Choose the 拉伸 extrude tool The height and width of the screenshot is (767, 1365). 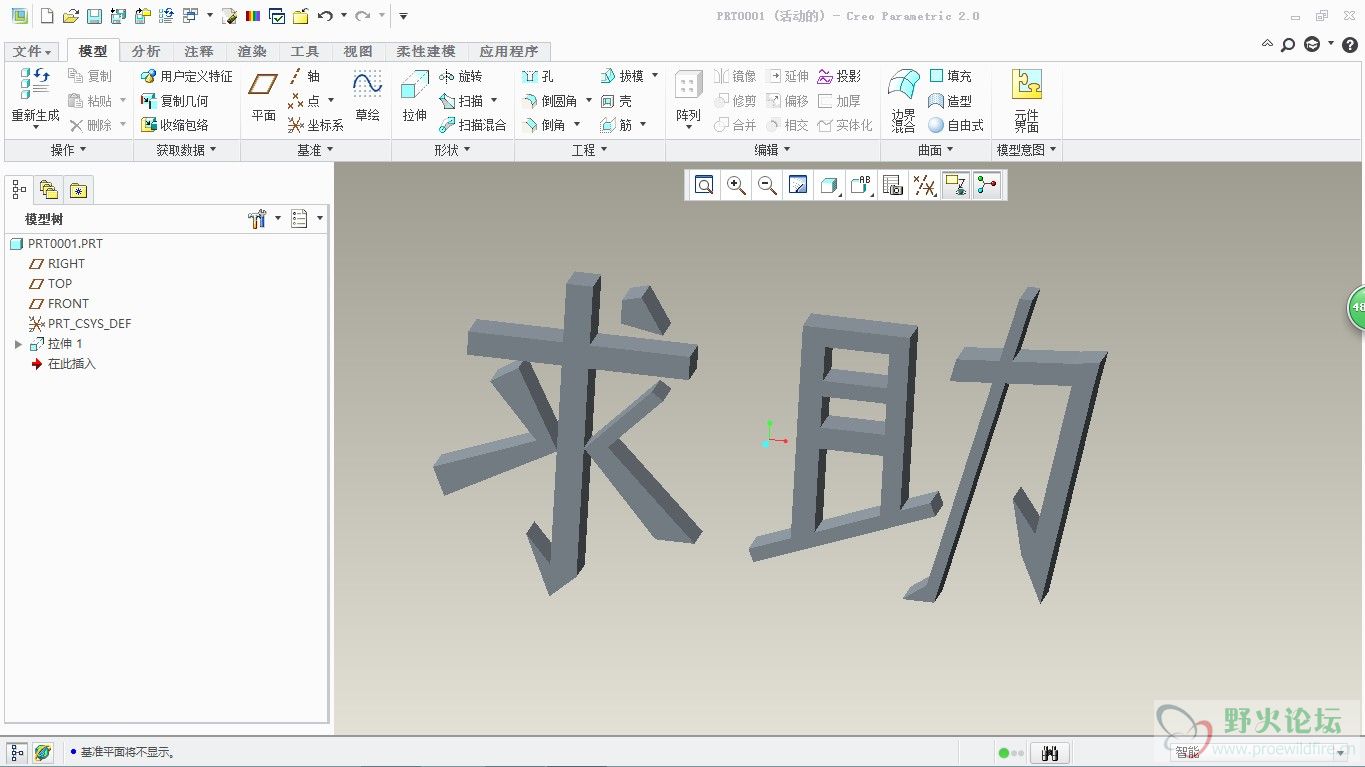(415, 97)
